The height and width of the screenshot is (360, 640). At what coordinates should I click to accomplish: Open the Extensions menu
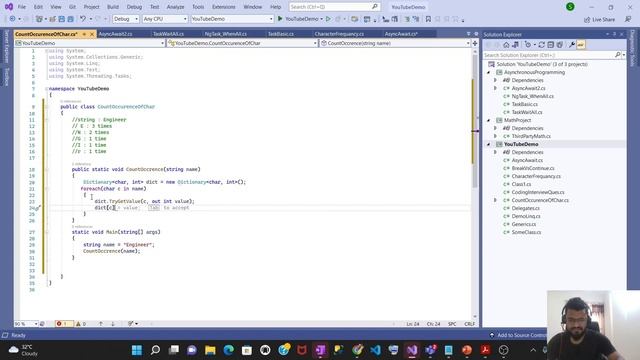click(x=224, y=7)
